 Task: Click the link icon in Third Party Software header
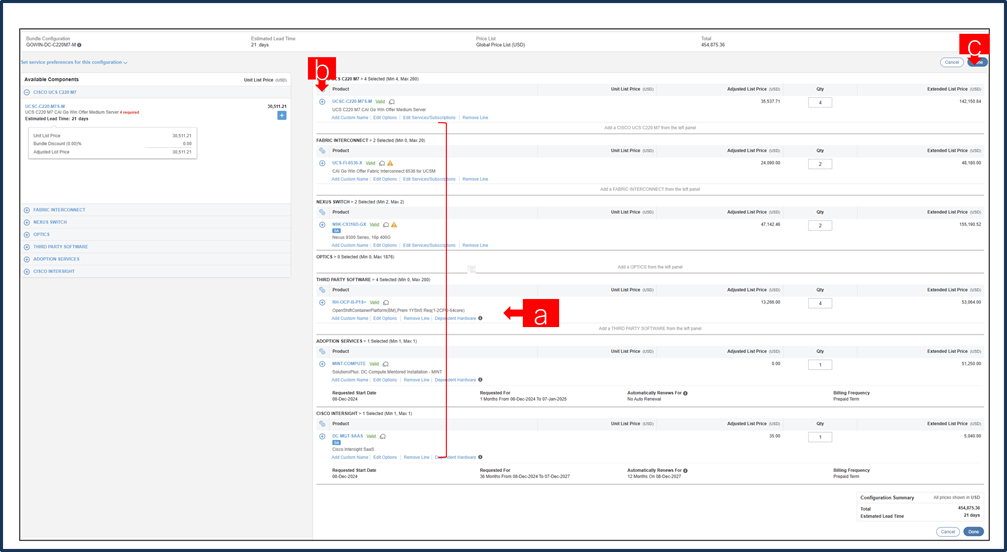click(322, 290)
